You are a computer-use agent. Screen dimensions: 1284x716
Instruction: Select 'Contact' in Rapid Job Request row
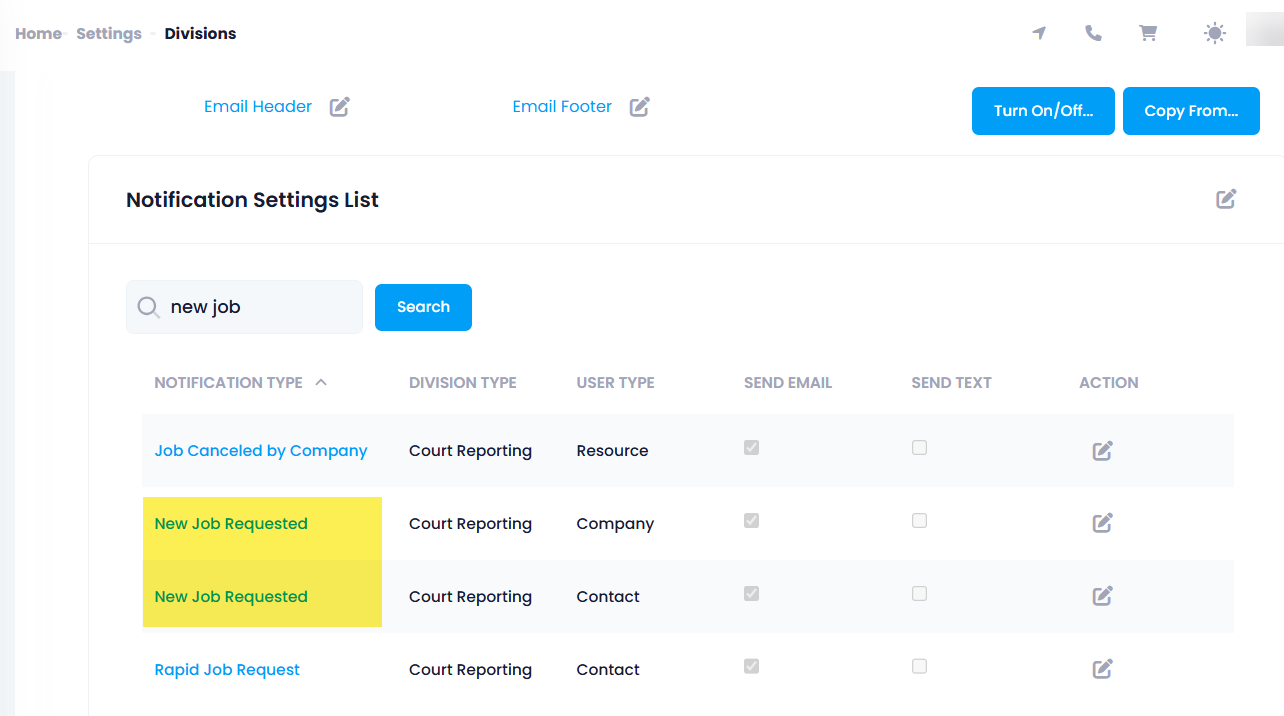tap(608, 670)
